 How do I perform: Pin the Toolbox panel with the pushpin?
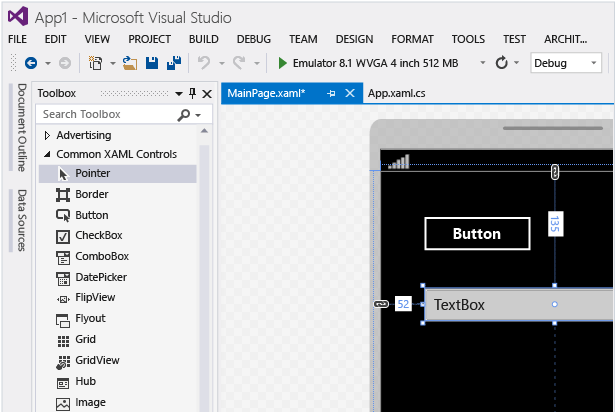[x=192, y=93]
